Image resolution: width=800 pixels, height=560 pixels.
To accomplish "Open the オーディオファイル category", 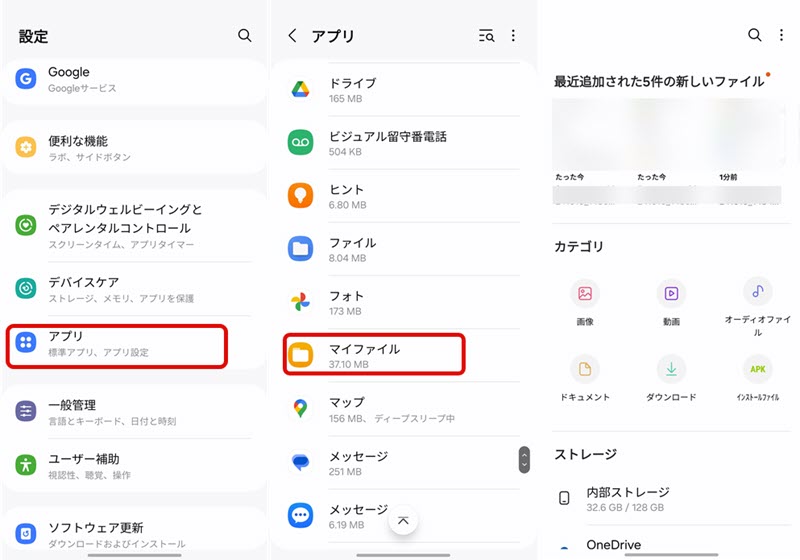I will (758, 307).
